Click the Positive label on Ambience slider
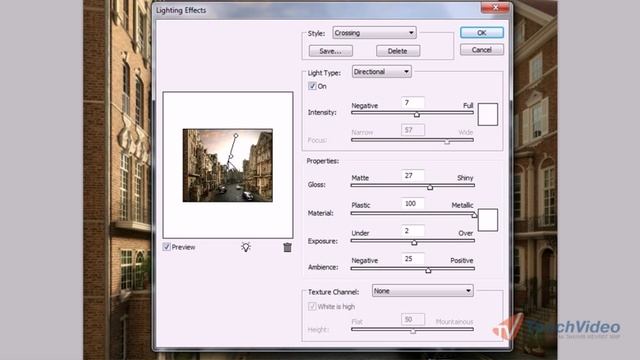 tap(462, 260)
